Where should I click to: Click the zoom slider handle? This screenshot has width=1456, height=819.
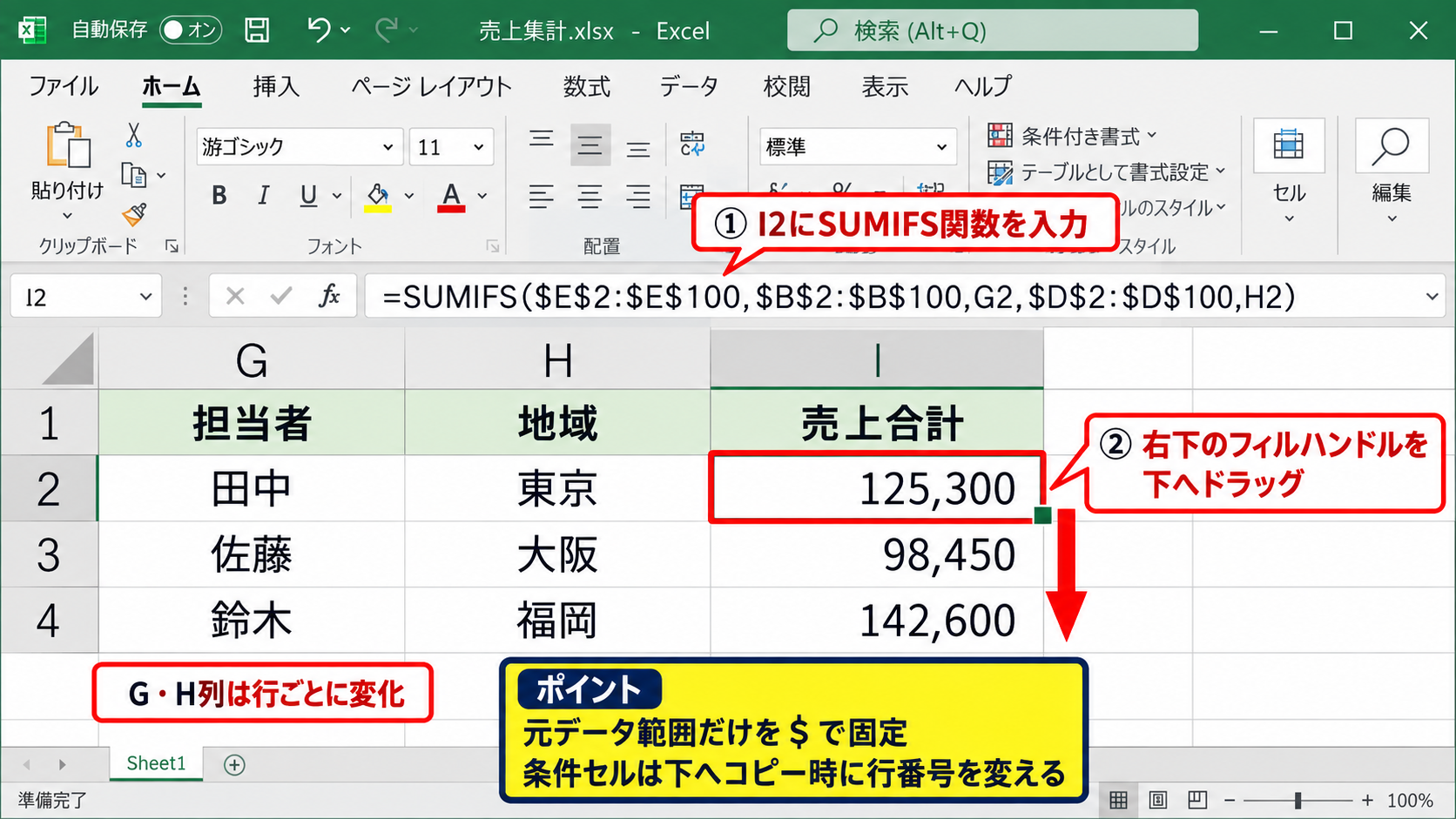coord(1298,799)
